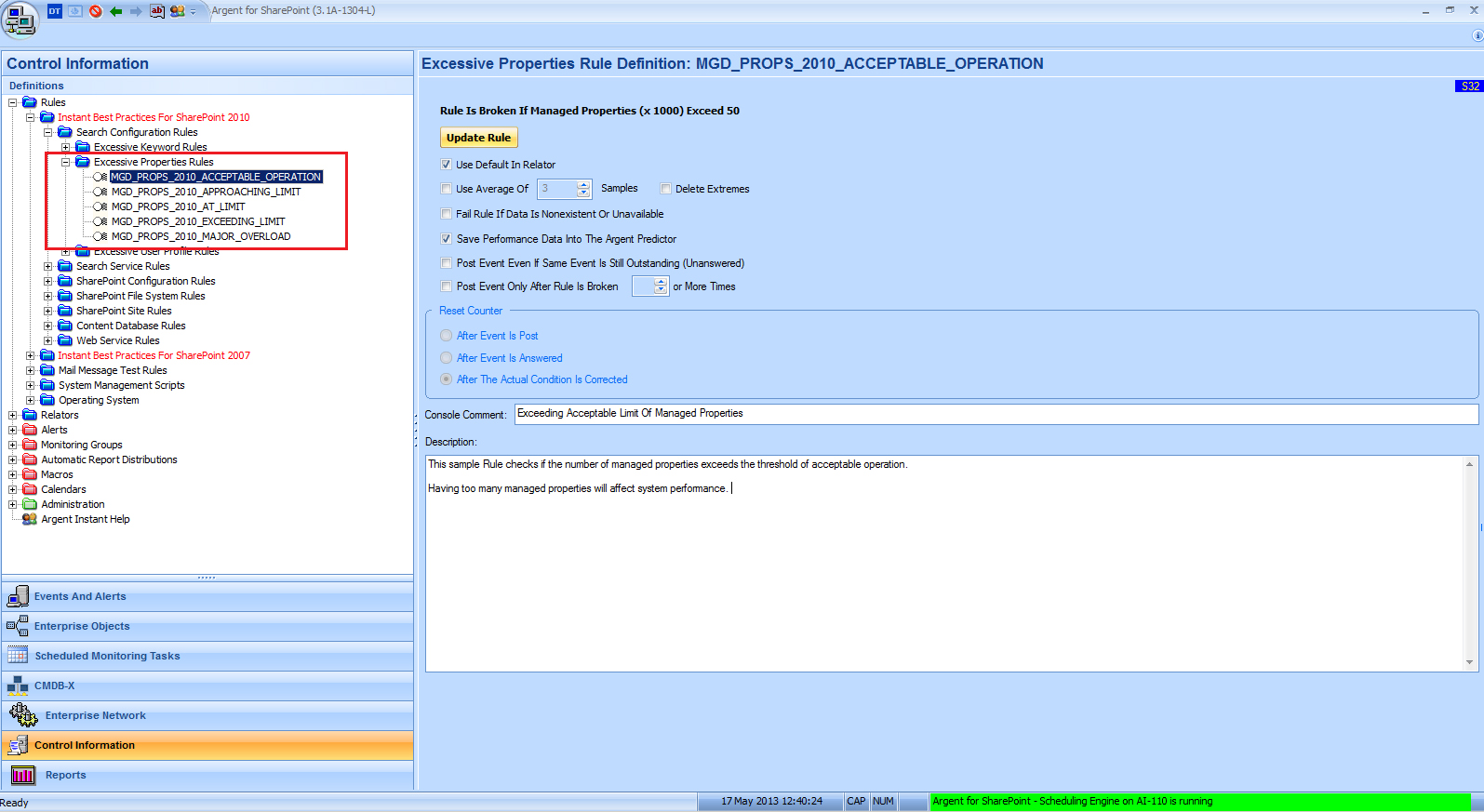Image resolution: width=1484 pixels, height=812 pixels.
Task: Click the Console Comment text field
Action: point(996,414)
